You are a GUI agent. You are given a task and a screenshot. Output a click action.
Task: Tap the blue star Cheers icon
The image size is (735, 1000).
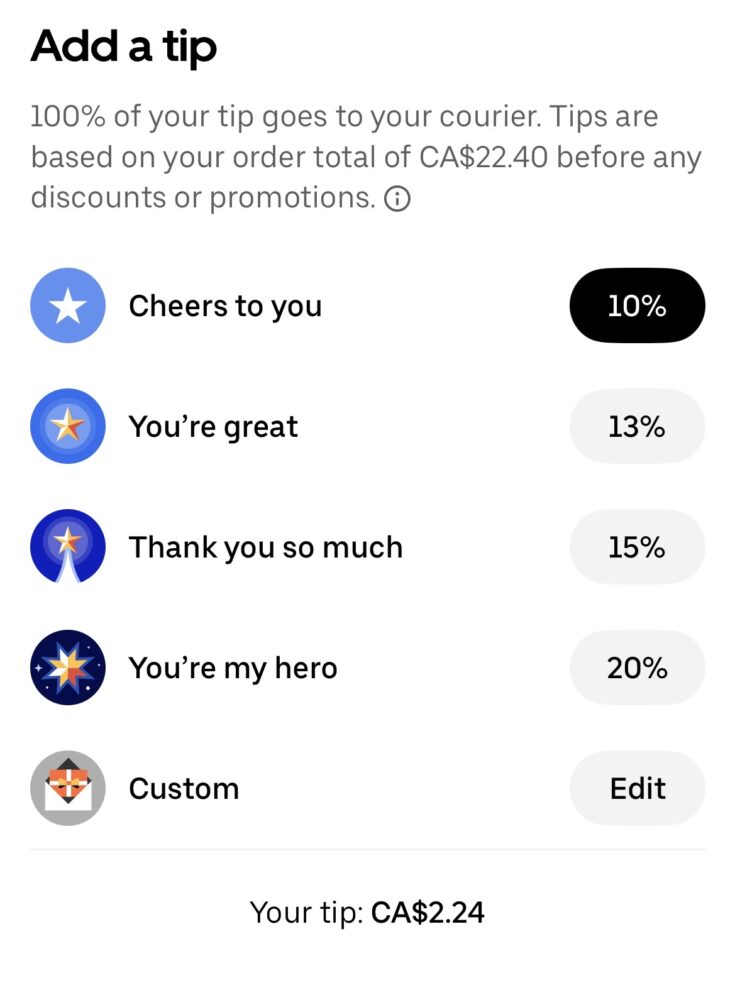(x=68, y=306)
